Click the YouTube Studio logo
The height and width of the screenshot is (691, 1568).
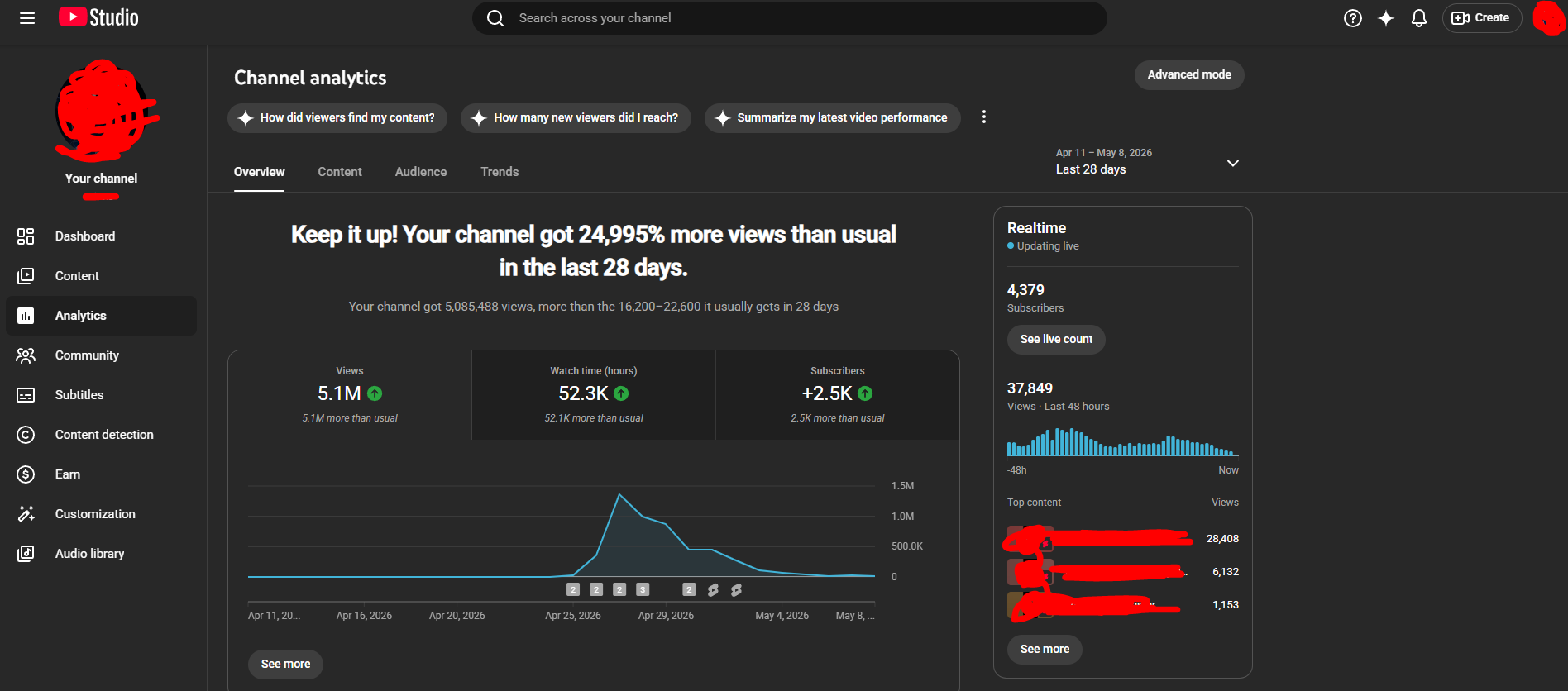click(98, 17)
